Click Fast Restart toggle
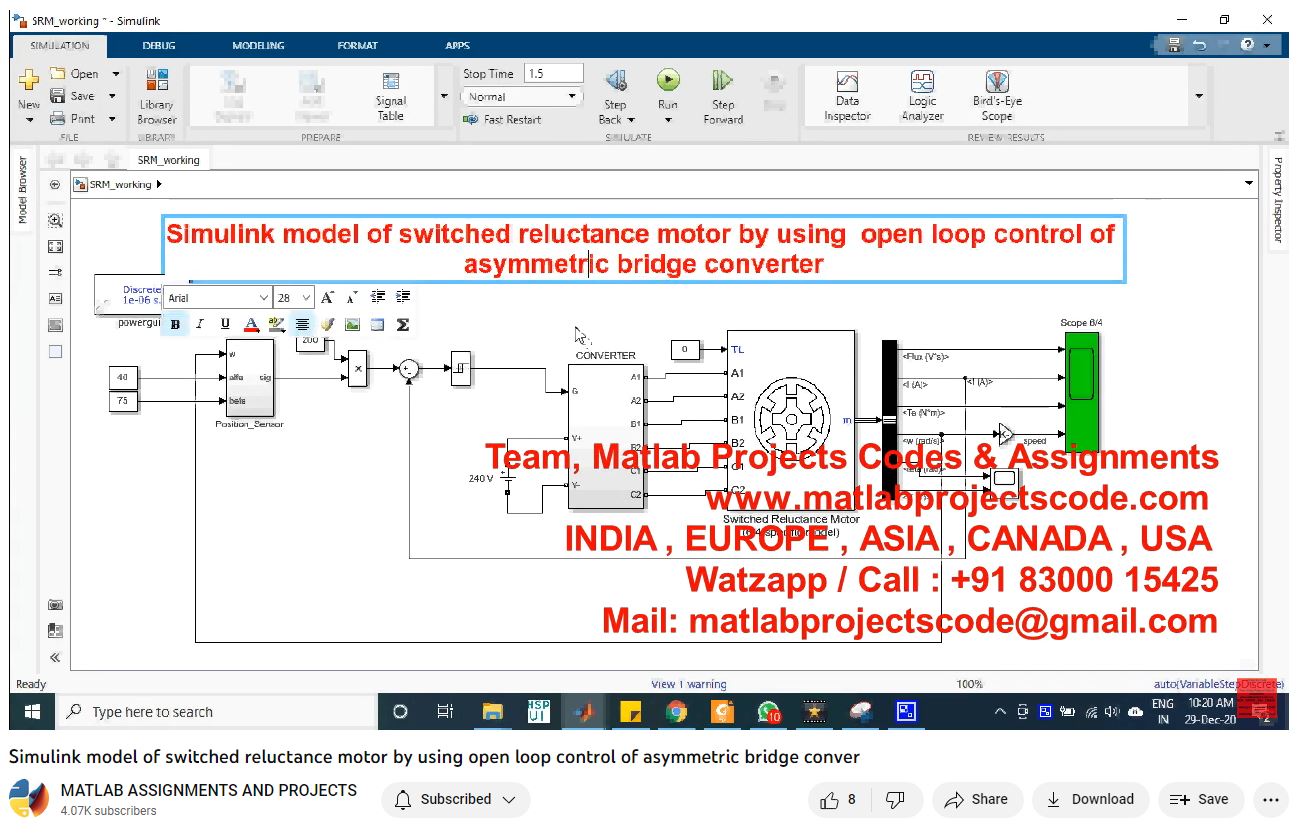 click(x=502, y=119)
